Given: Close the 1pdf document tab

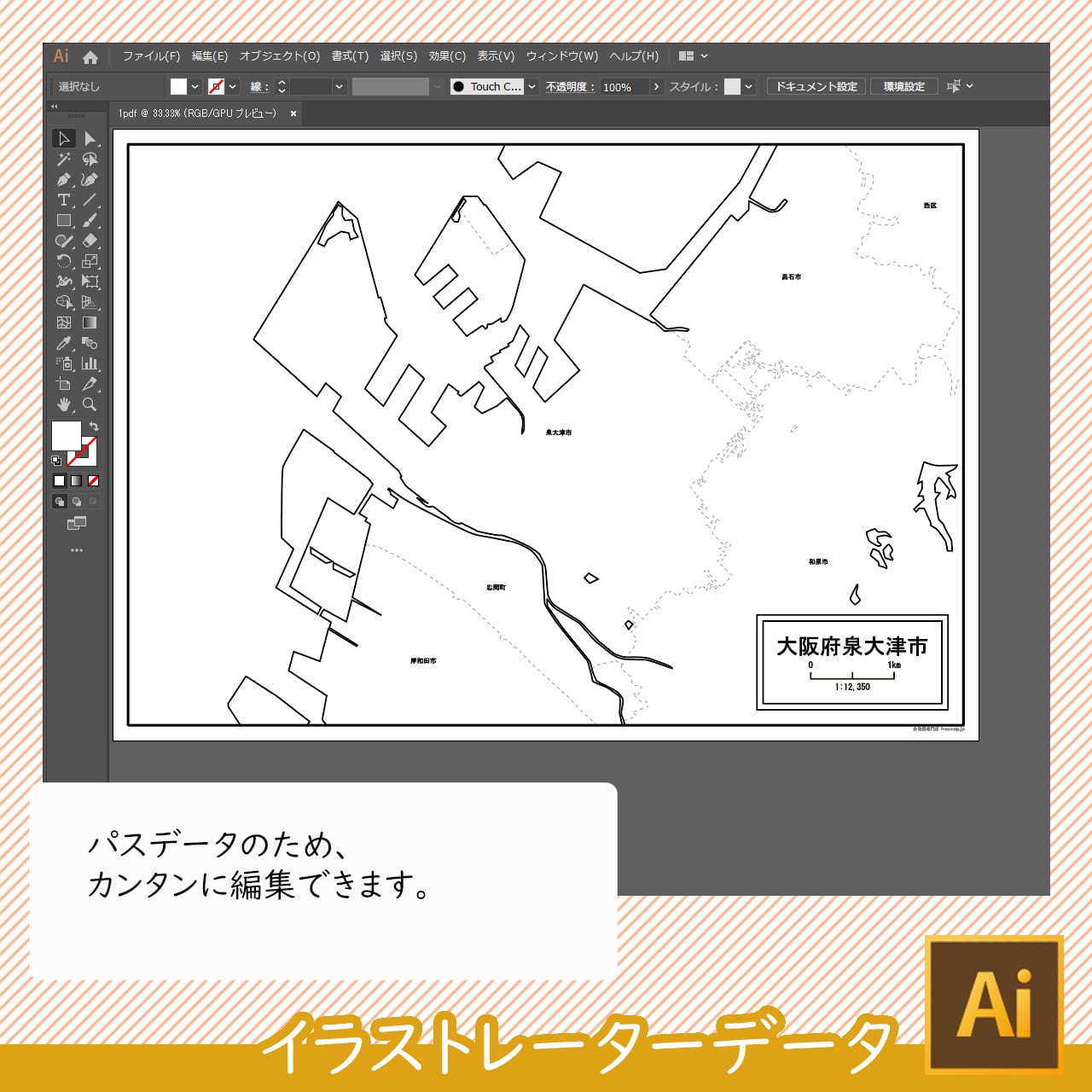Looking at the screenshot, I should click(293, 113).
